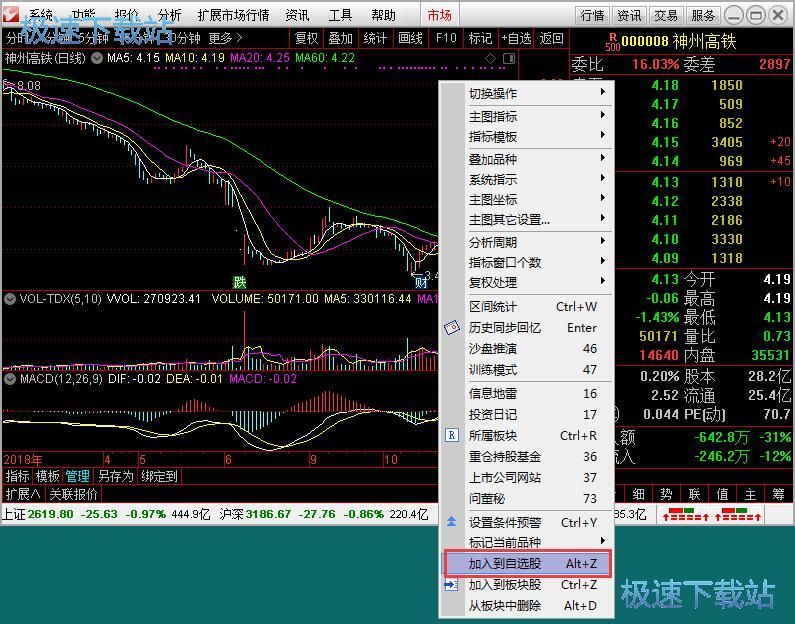Click the 设置条件预警 arrow icon

[452, 522]
